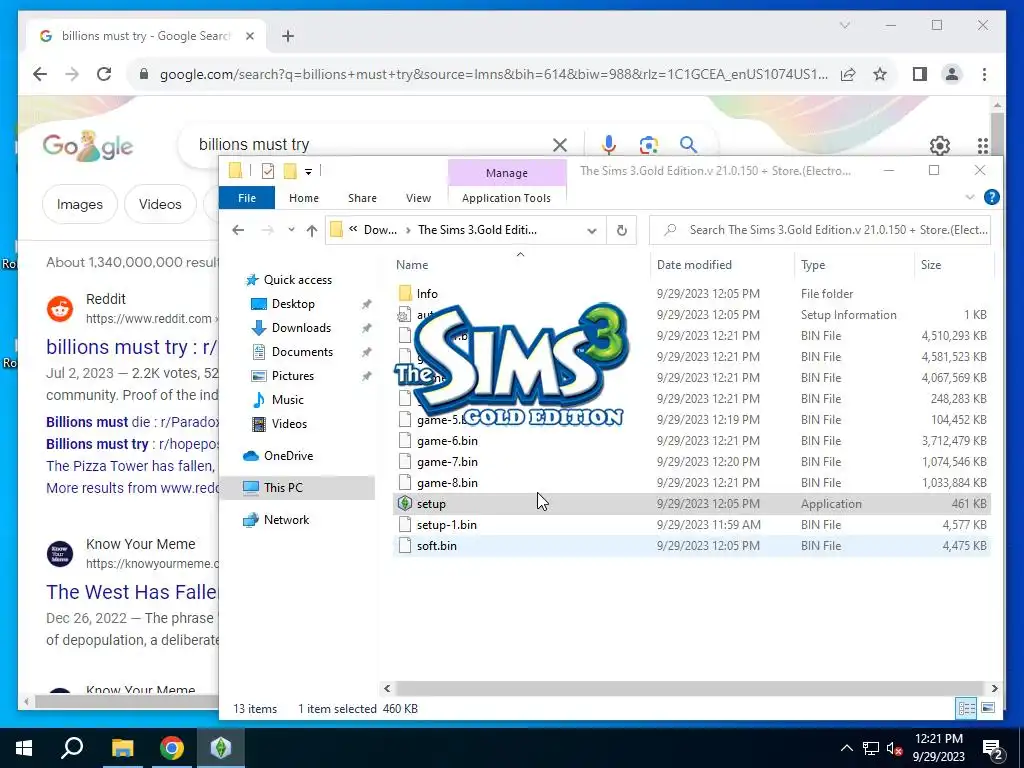Show hidden tray icons chevron

tap(846, 748)
